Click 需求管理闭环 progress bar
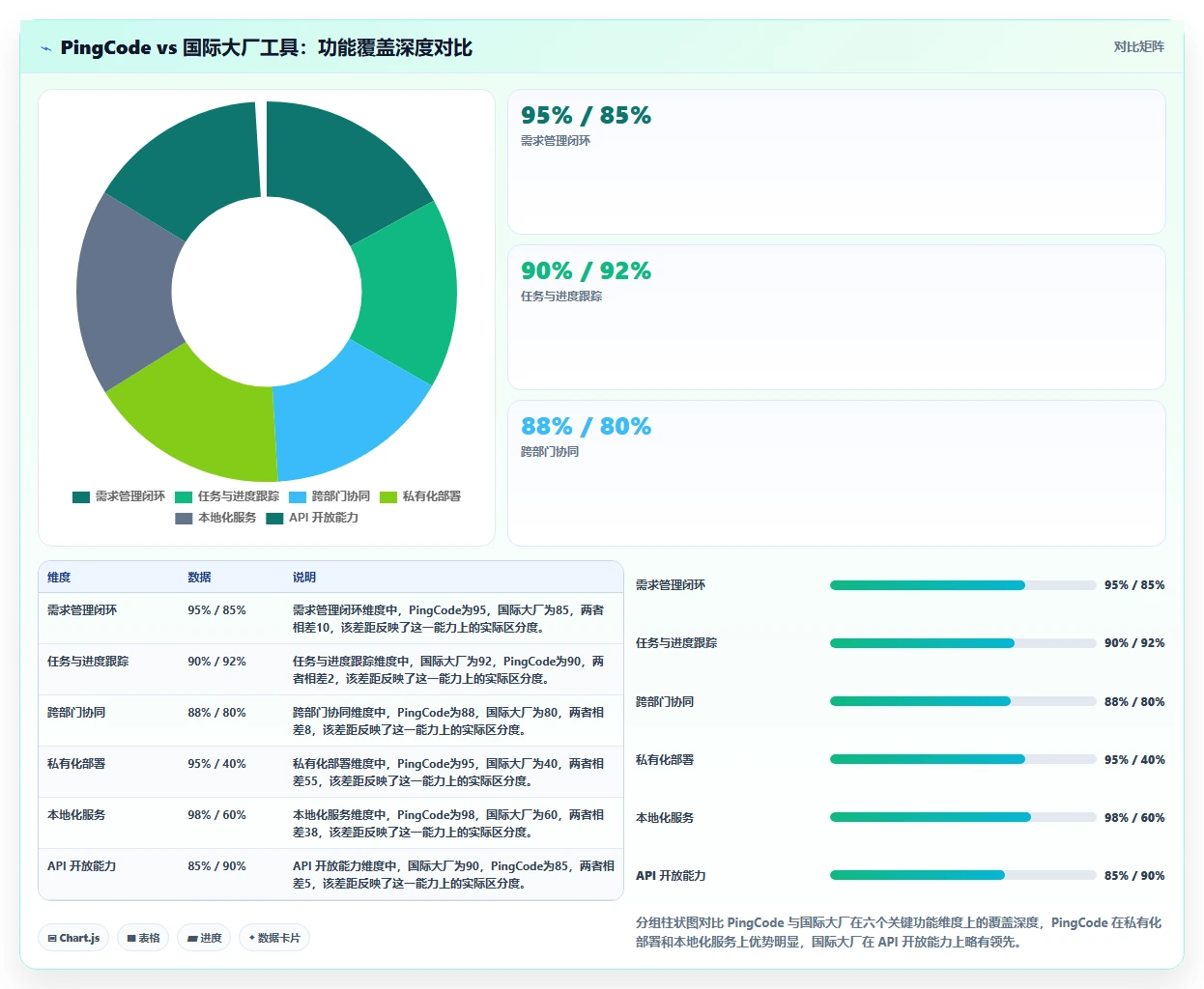1204x989 pixels. coord(963,585)
